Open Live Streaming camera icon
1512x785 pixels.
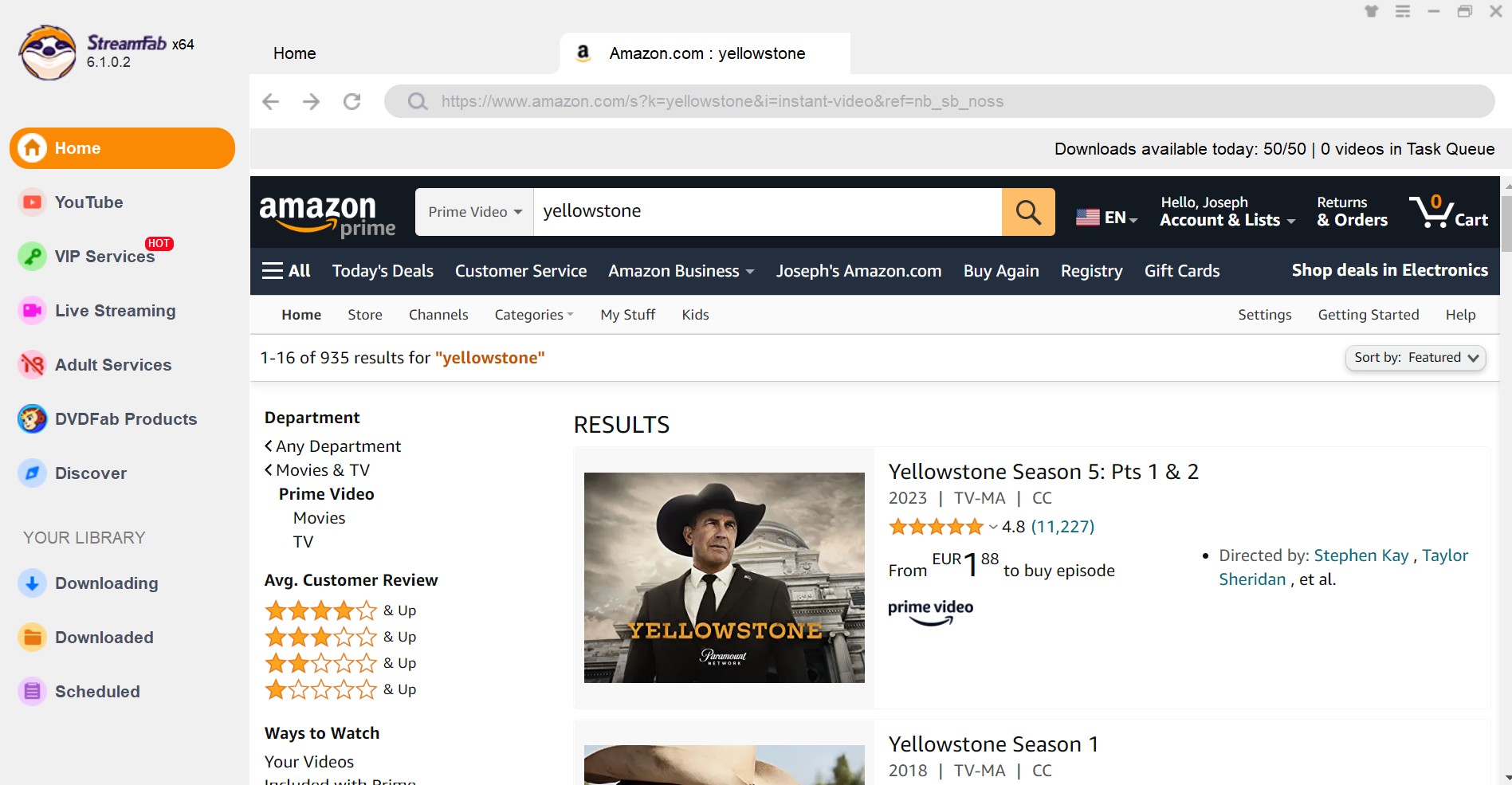32,311
